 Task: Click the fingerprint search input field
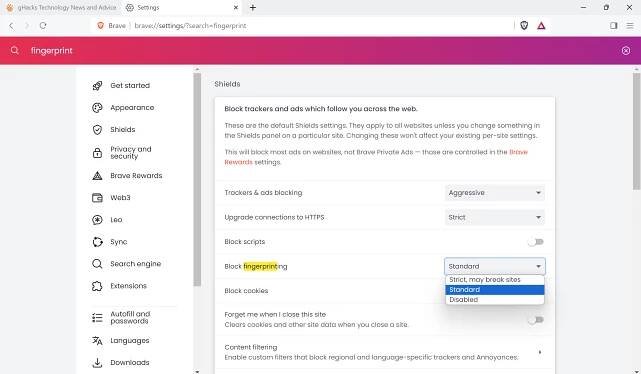coord(319,51)
